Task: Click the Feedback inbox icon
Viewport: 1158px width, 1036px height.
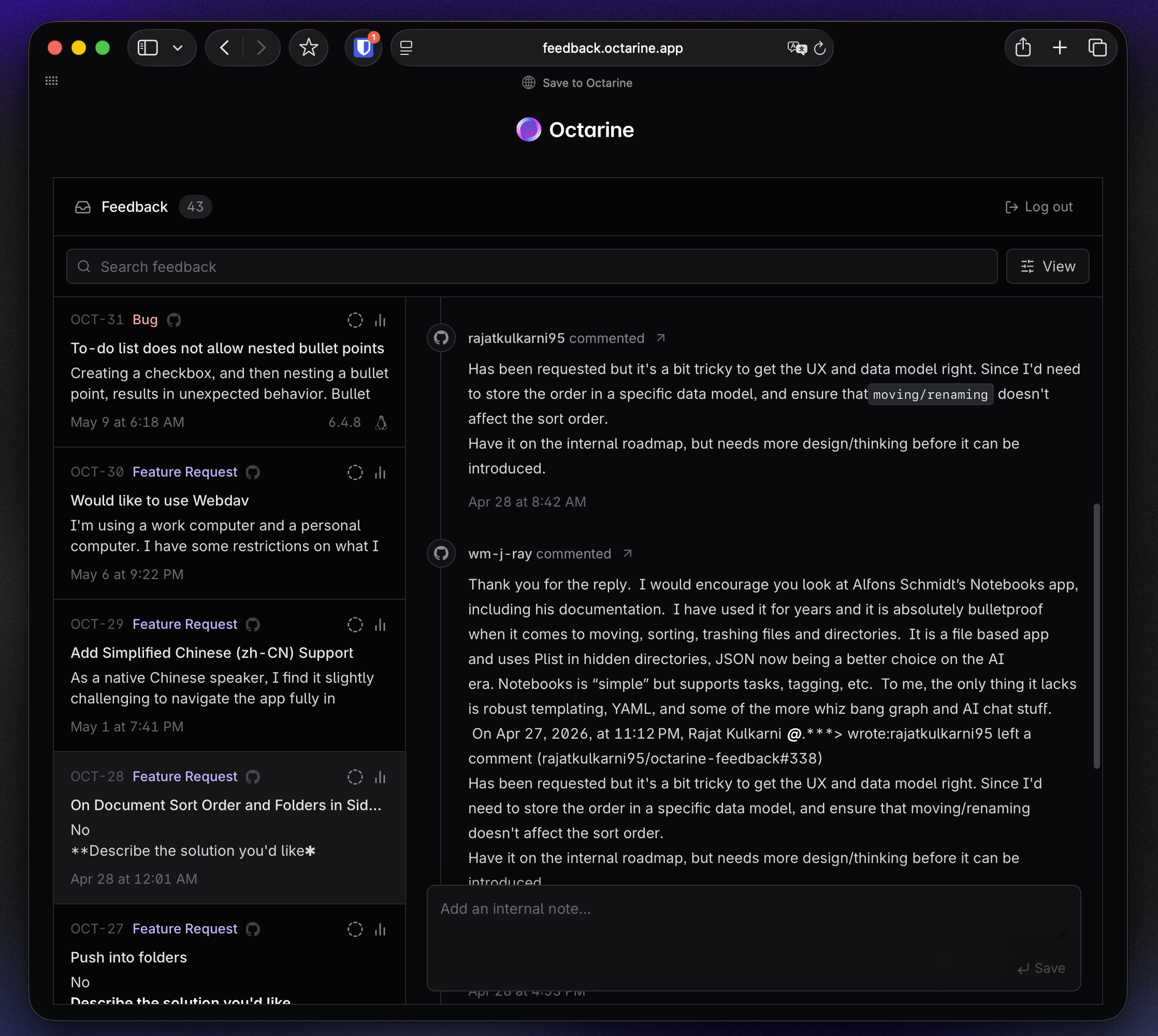Action: [83, 207]
